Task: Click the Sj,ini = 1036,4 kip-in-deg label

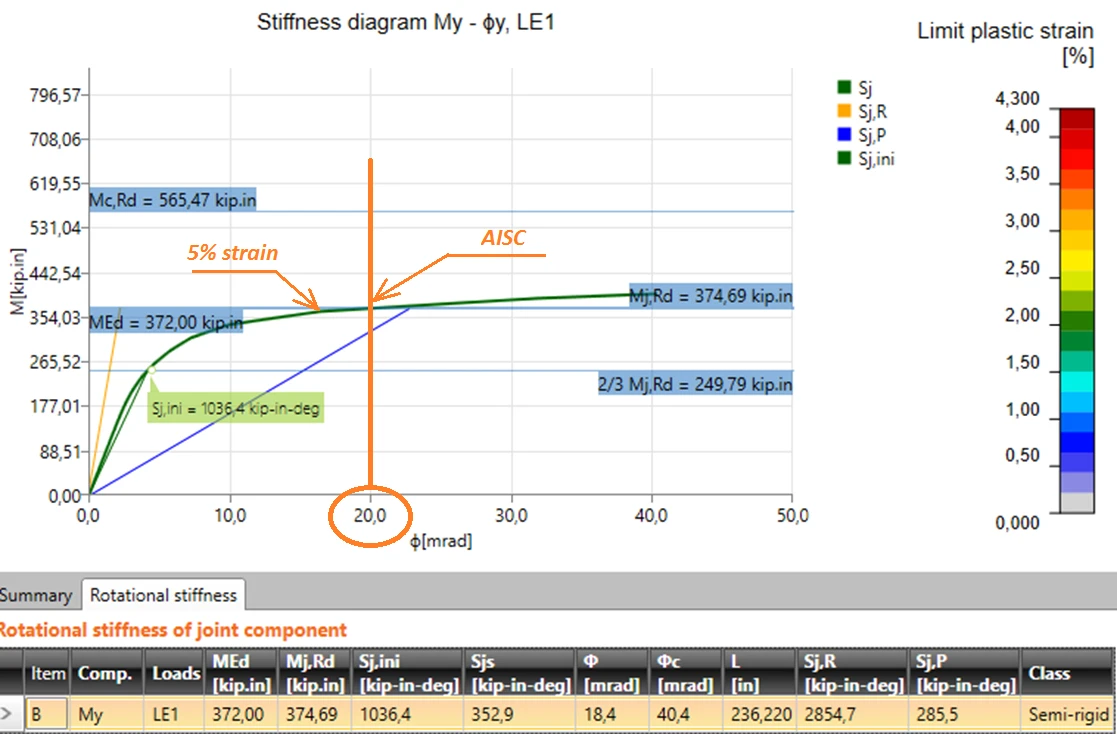Action: tap(236, 409)
